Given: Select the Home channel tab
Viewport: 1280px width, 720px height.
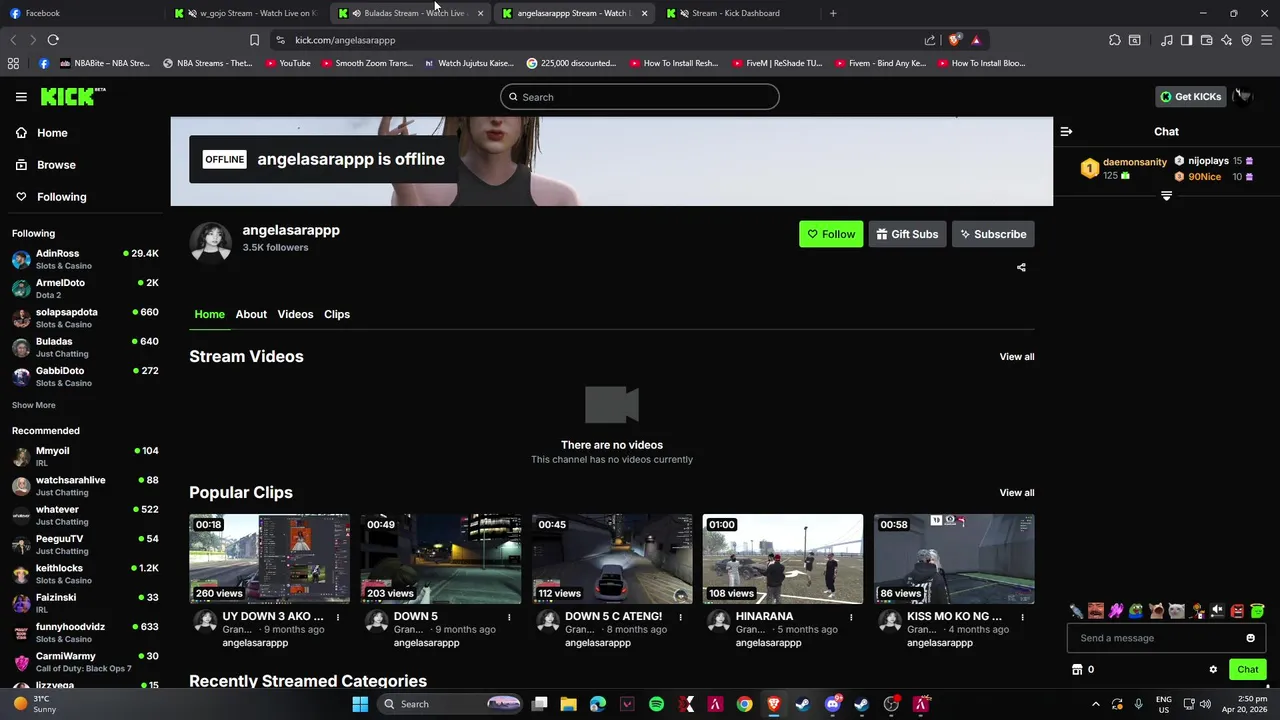Looking at the screenshot, I should pyautogui.click(x=209, y=314).
